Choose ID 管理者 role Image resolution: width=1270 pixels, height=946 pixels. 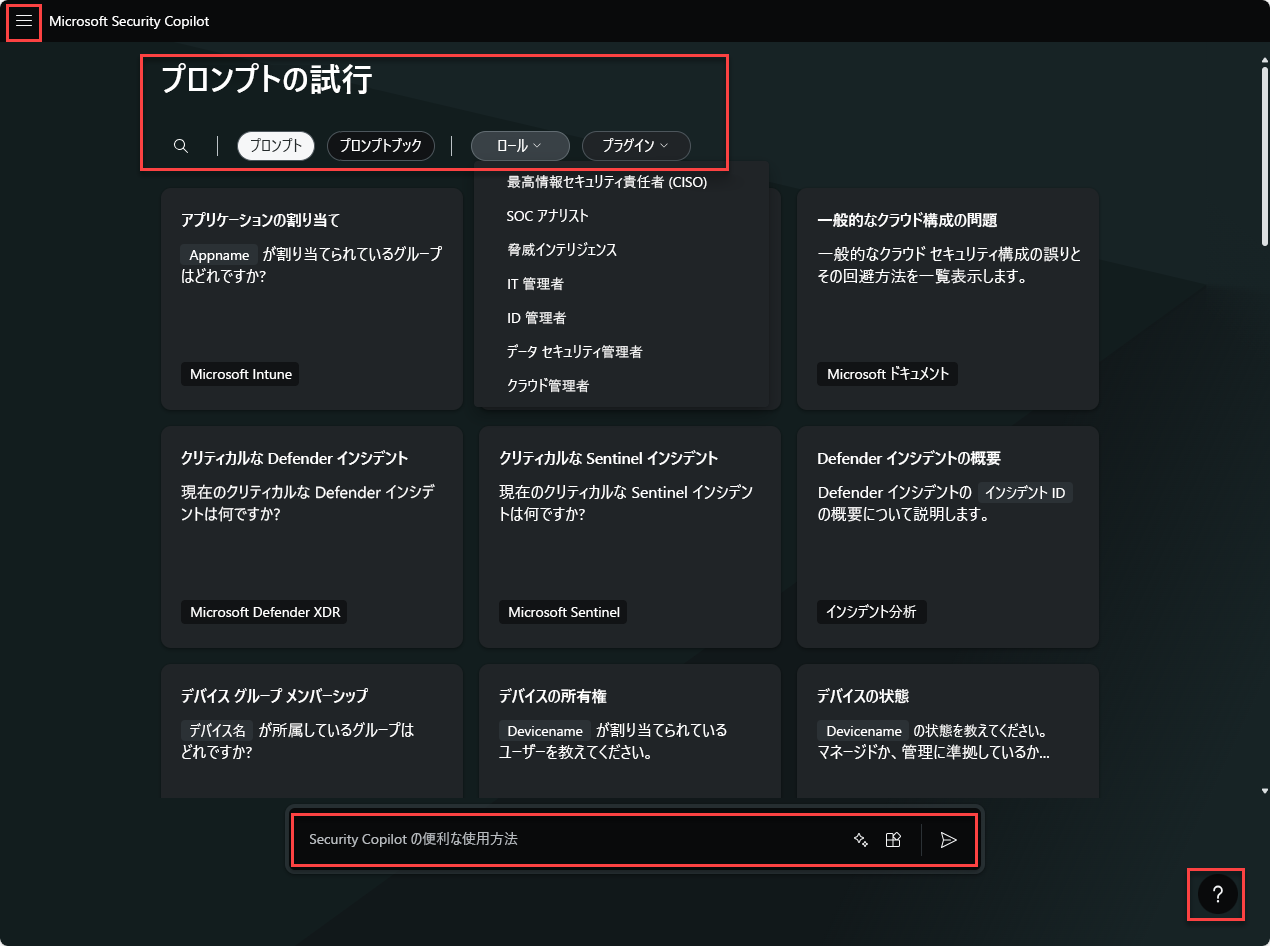[x=536, y=318]
